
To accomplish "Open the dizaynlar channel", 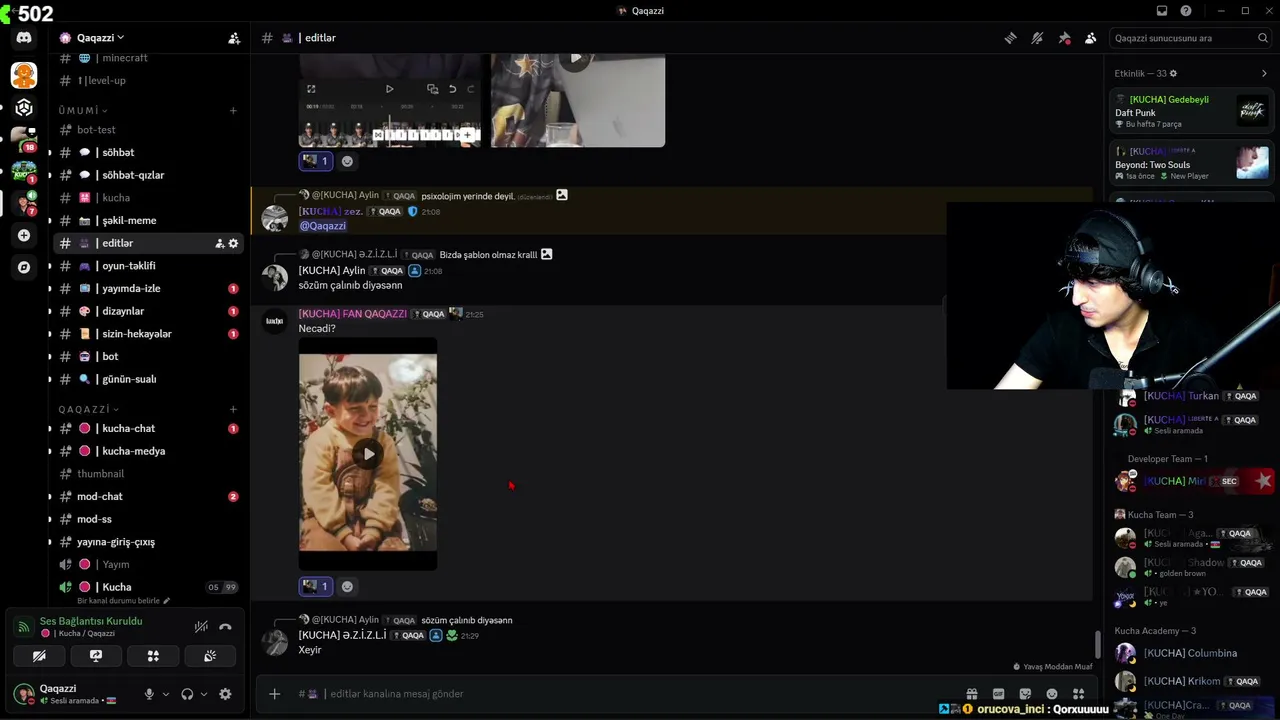I will pyautogui.click(x=148, y=311).
